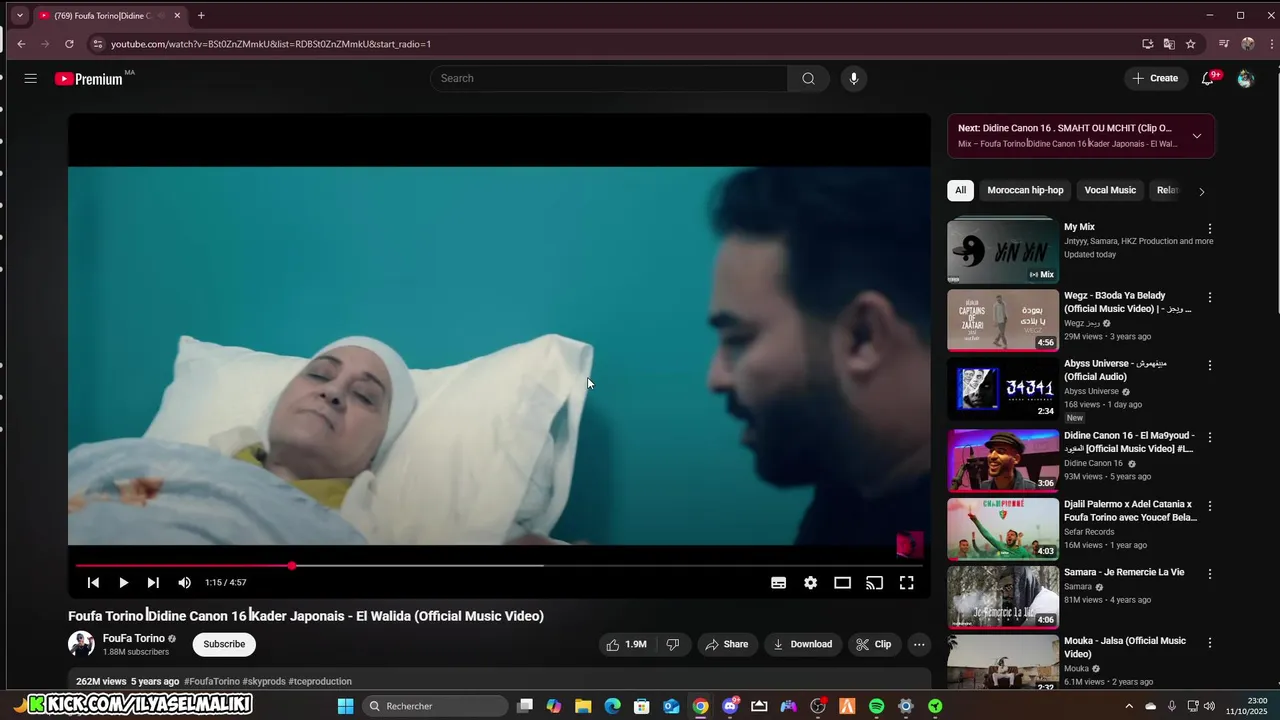The image size is (1280, 720).
Task: Open File Explorer from the taskbar
Action: pos(583,706)
